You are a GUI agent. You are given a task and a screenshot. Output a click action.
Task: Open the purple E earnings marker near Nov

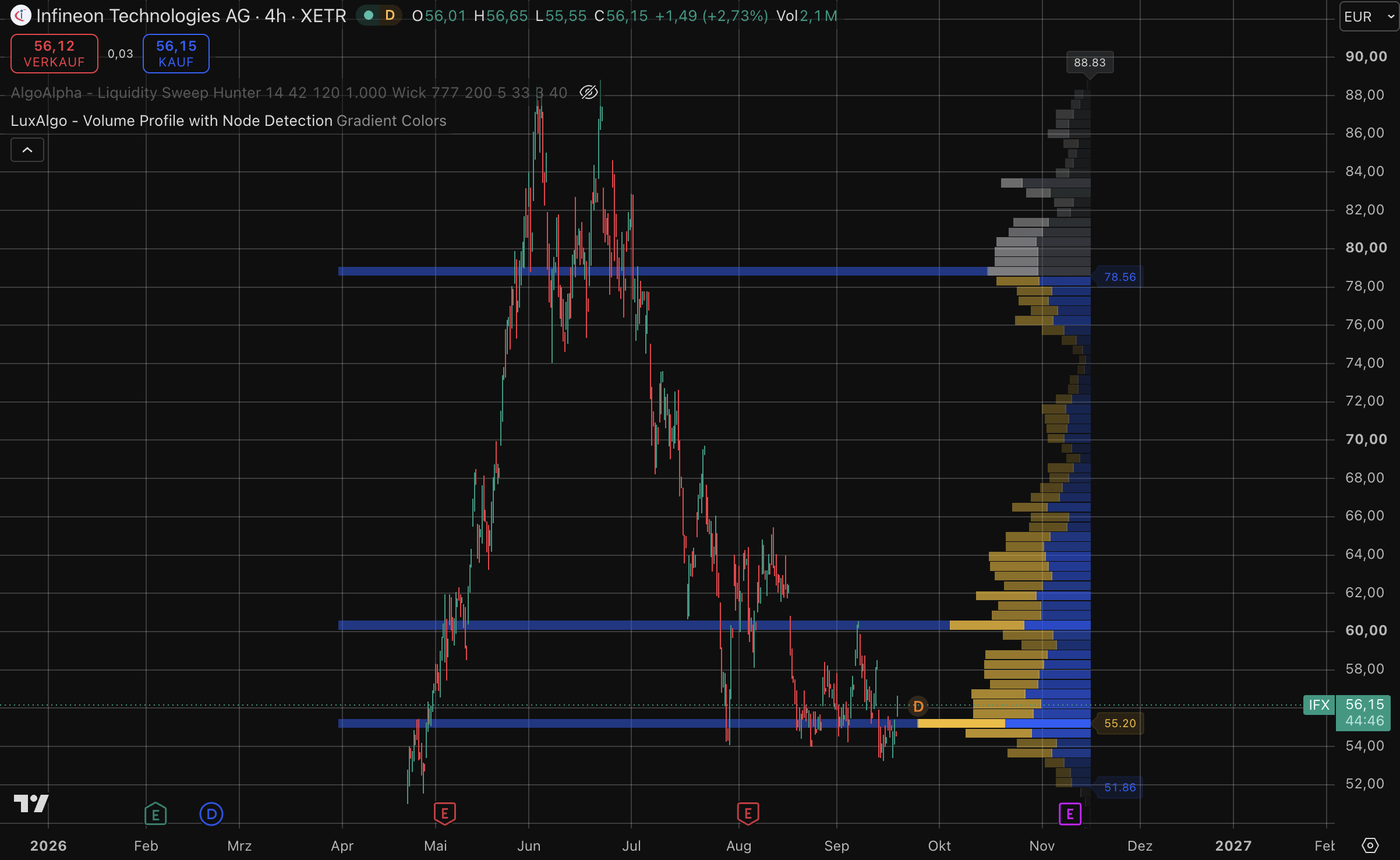click(x=1070, y=814)
